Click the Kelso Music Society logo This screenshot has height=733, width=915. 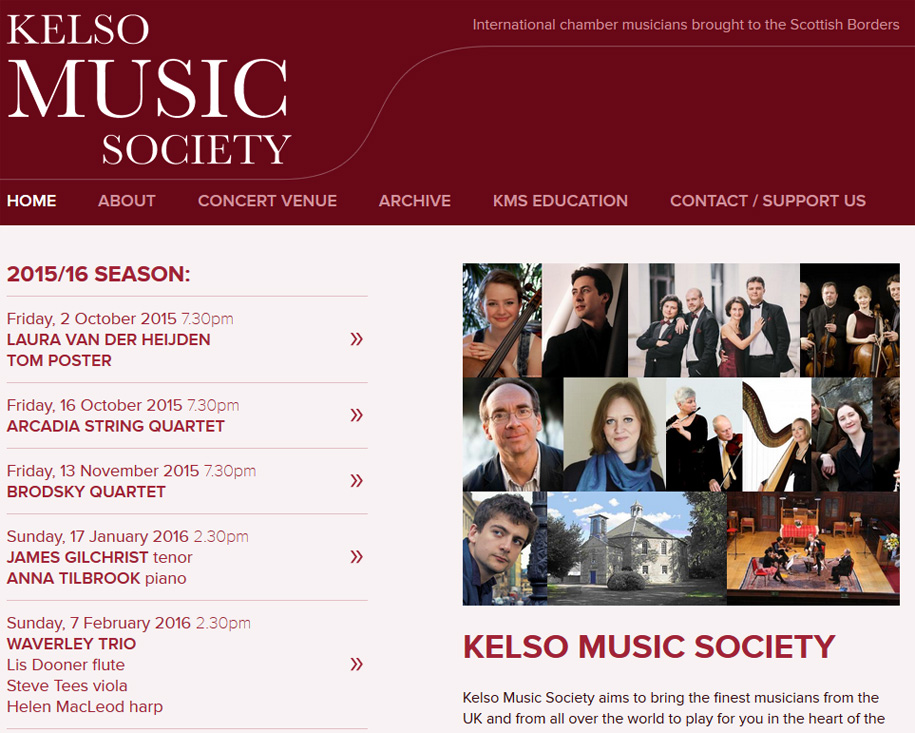[x=149, y=89]
